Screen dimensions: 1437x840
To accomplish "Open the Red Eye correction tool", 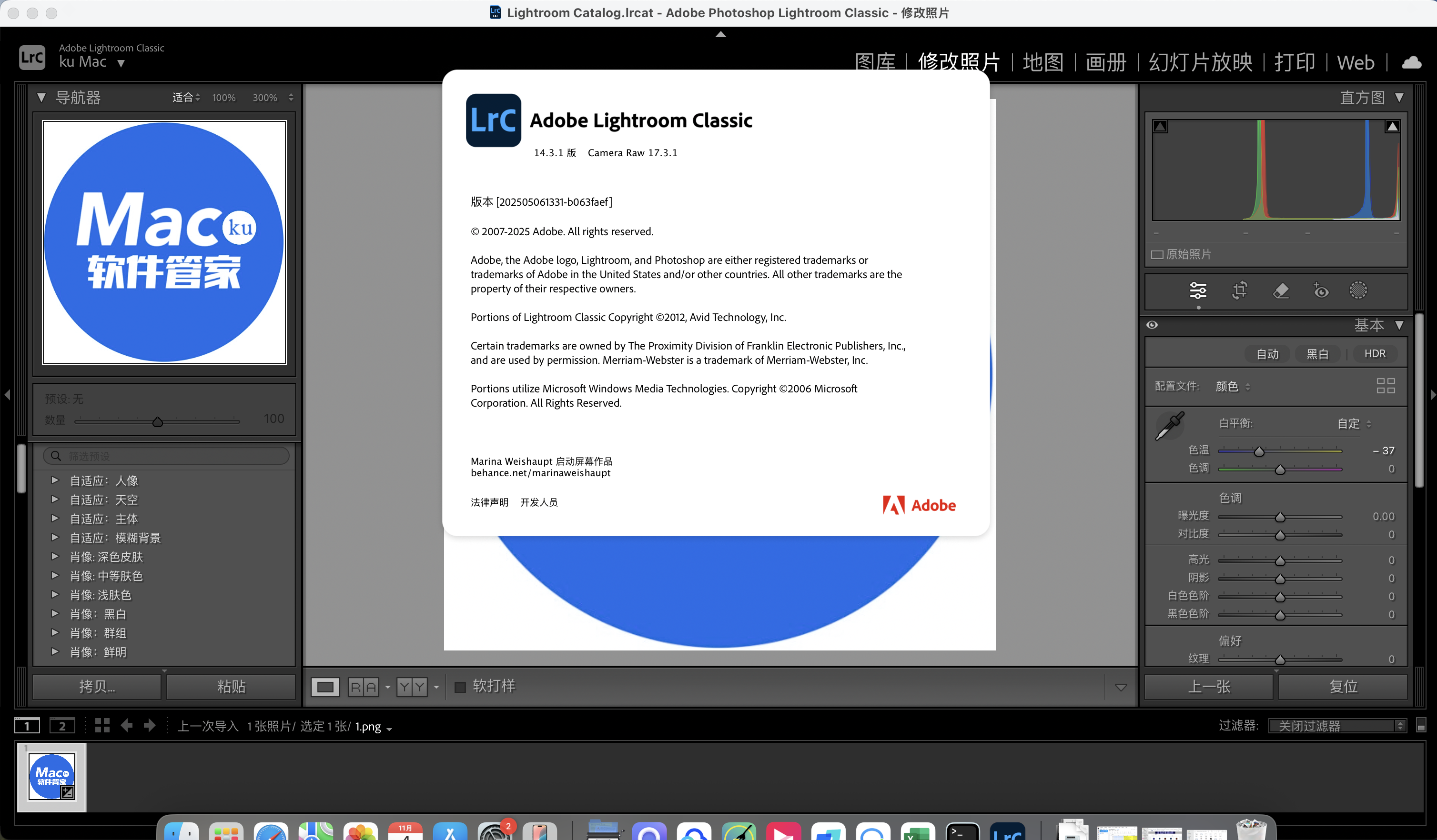I will click(1321, 290).
